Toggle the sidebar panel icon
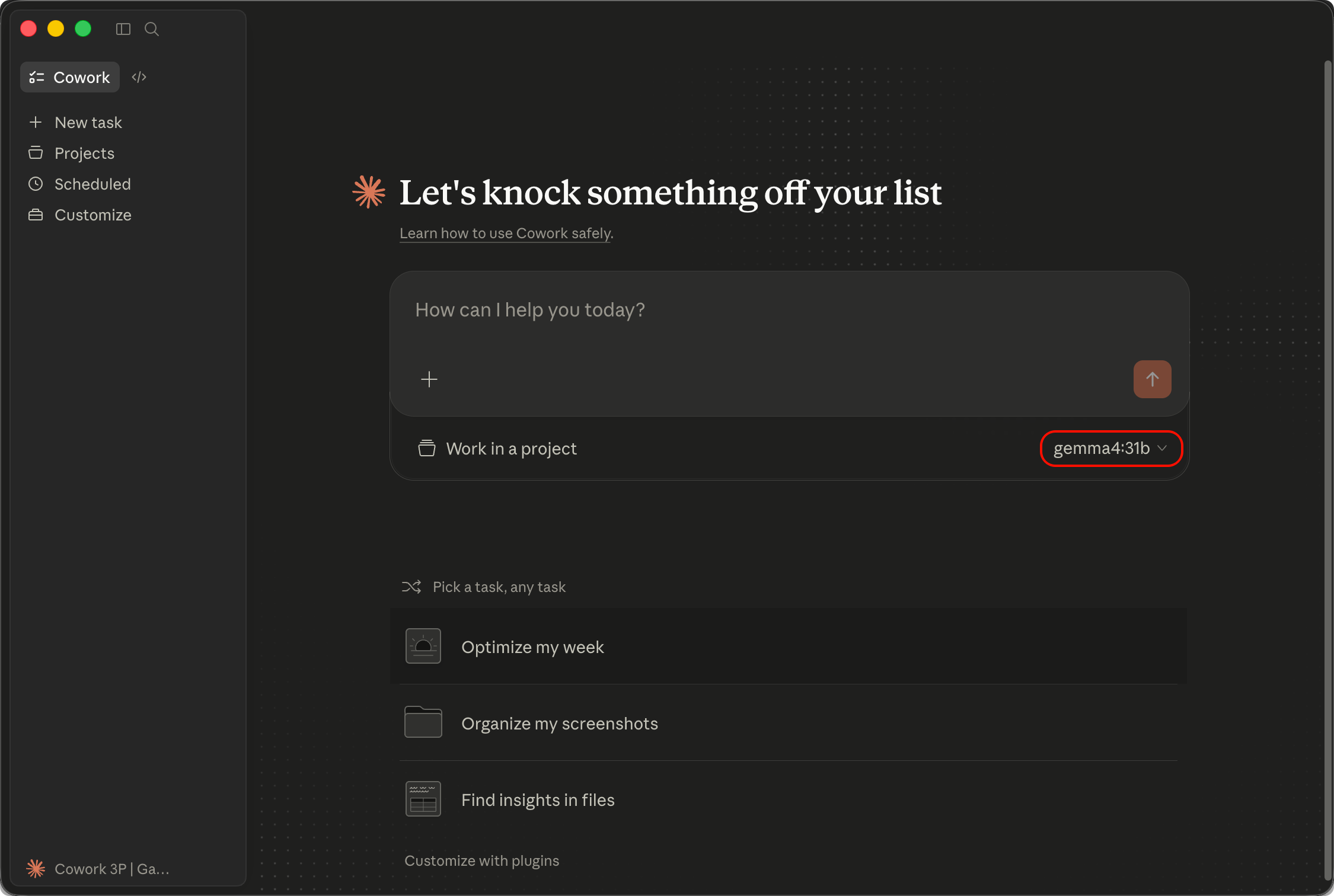The width and height of the screenshot is (1334, 896). tap(123, 29)
